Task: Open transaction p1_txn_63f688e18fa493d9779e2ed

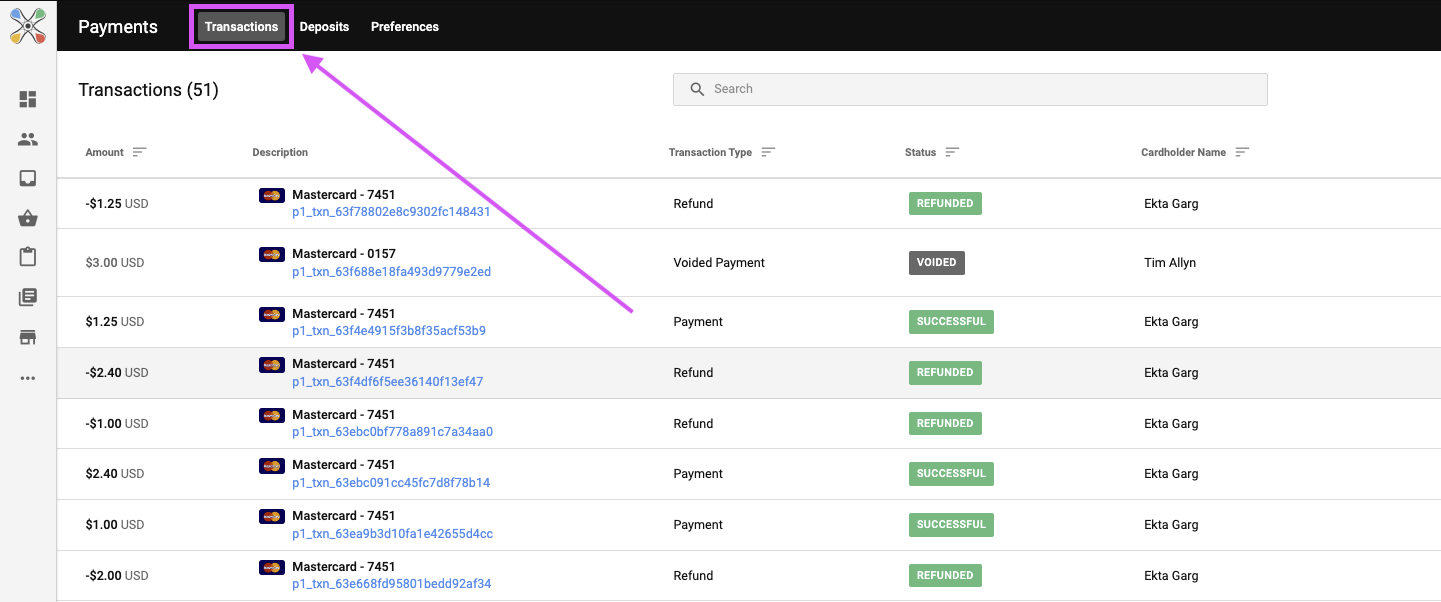Action: click(391, 272)
